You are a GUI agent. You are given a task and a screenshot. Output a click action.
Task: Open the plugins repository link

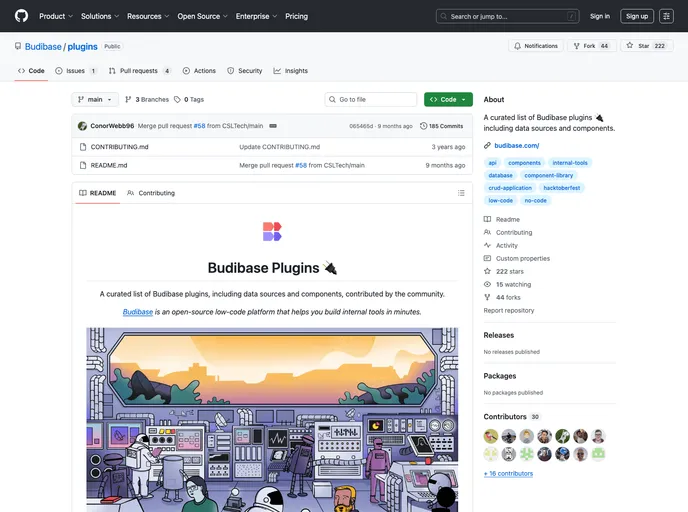[82, 47]
